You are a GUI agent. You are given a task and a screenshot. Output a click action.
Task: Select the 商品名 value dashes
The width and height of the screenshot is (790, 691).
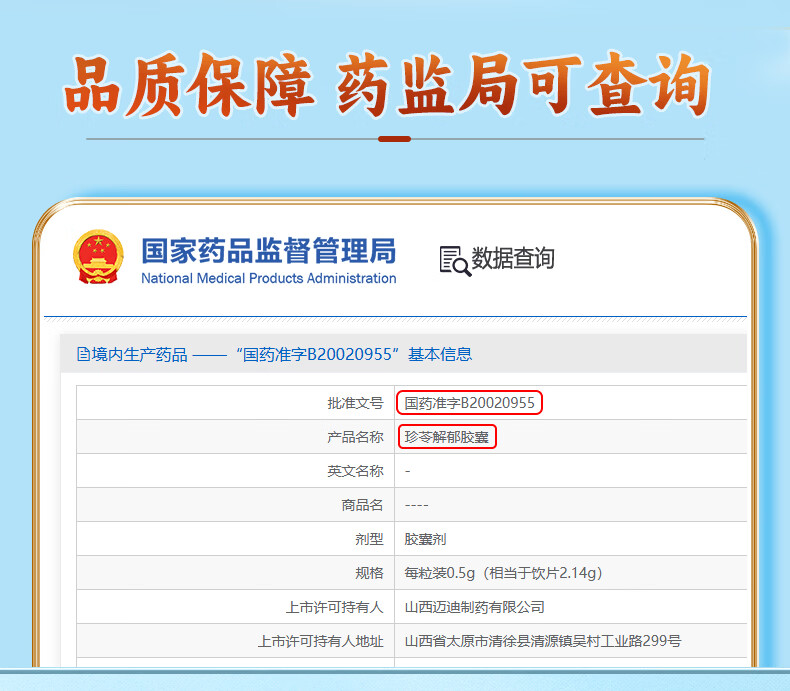[x=416, y=505]
